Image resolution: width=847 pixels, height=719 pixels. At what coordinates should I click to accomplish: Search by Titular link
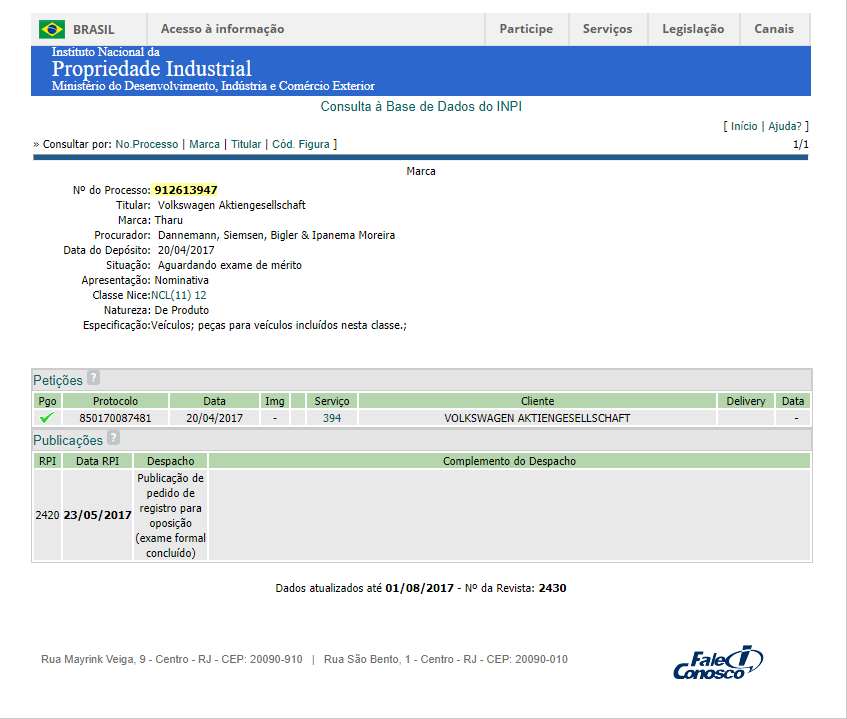[x=246, y=144]
